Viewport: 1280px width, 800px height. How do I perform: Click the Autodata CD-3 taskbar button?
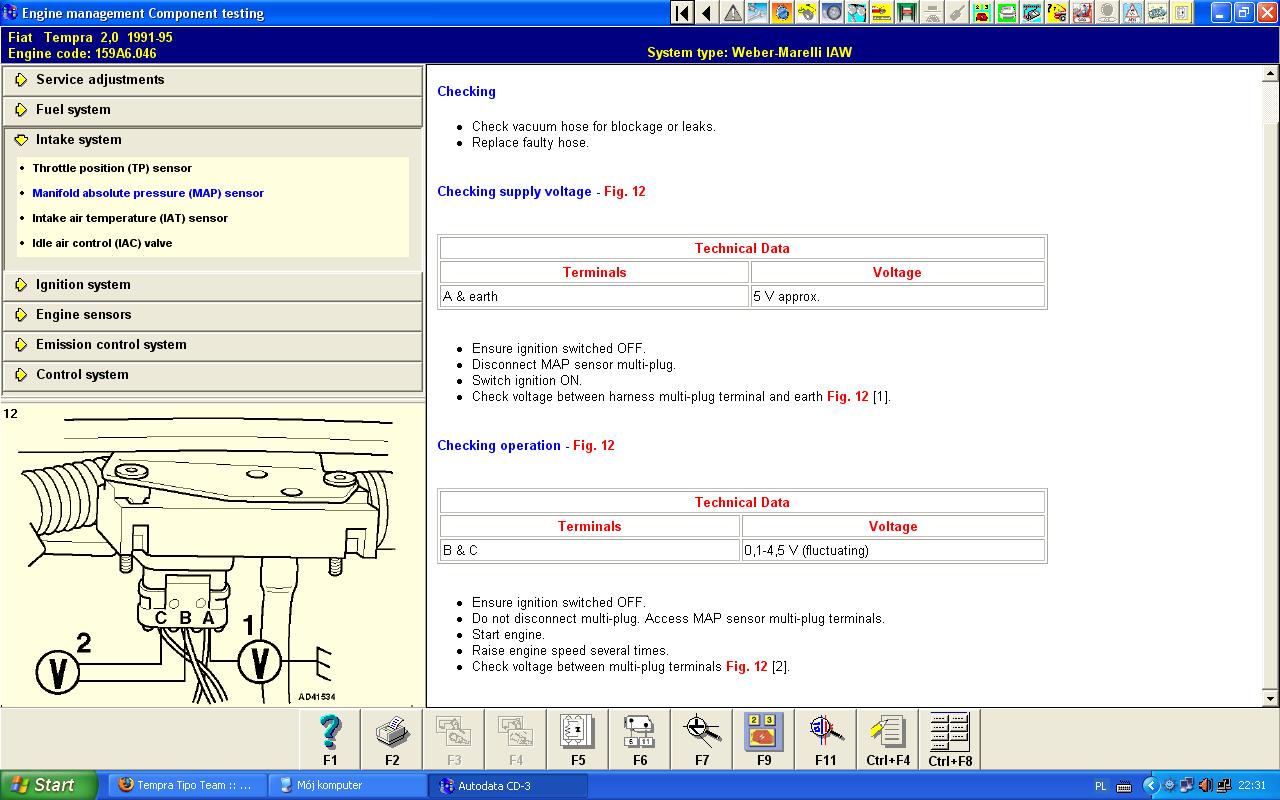coord(508,786)
